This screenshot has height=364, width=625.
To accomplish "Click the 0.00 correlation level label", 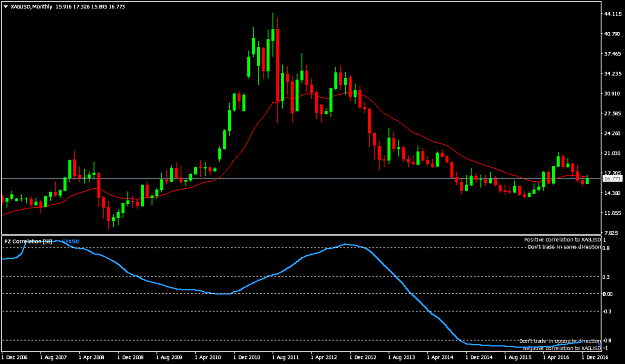I will coord(608,294).
